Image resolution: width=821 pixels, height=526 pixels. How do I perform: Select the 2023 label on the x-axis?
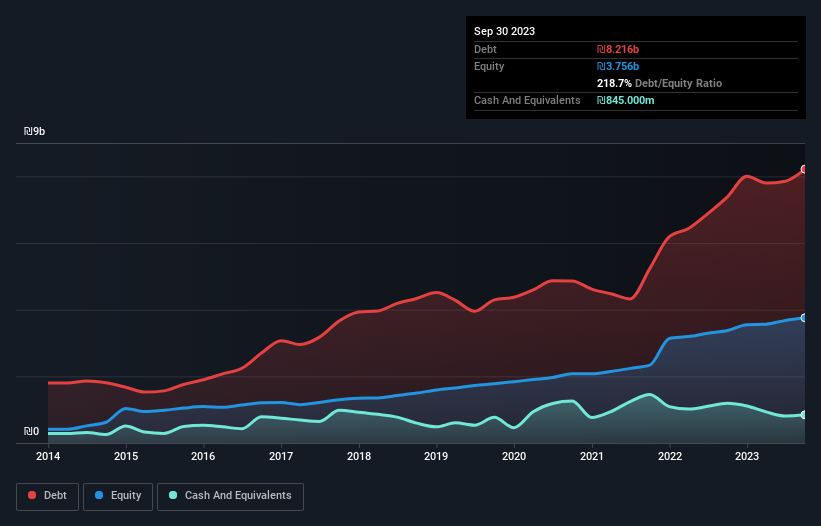click(x=746, y=456)
